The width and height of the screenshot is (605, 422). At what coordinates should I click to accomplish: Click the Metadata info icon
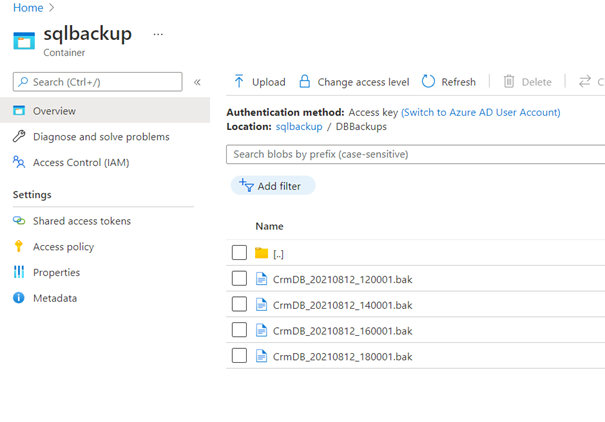click(19, 298)
